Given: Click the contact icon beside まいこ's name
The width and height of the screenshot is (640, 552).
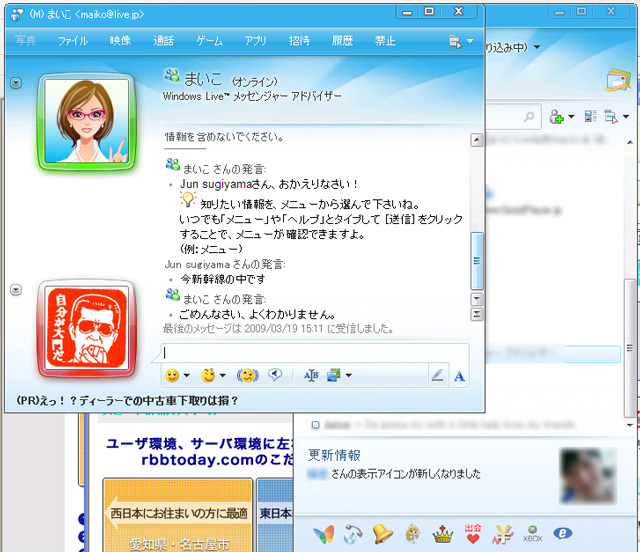Looking at the screenshot, I should (172, 75).
